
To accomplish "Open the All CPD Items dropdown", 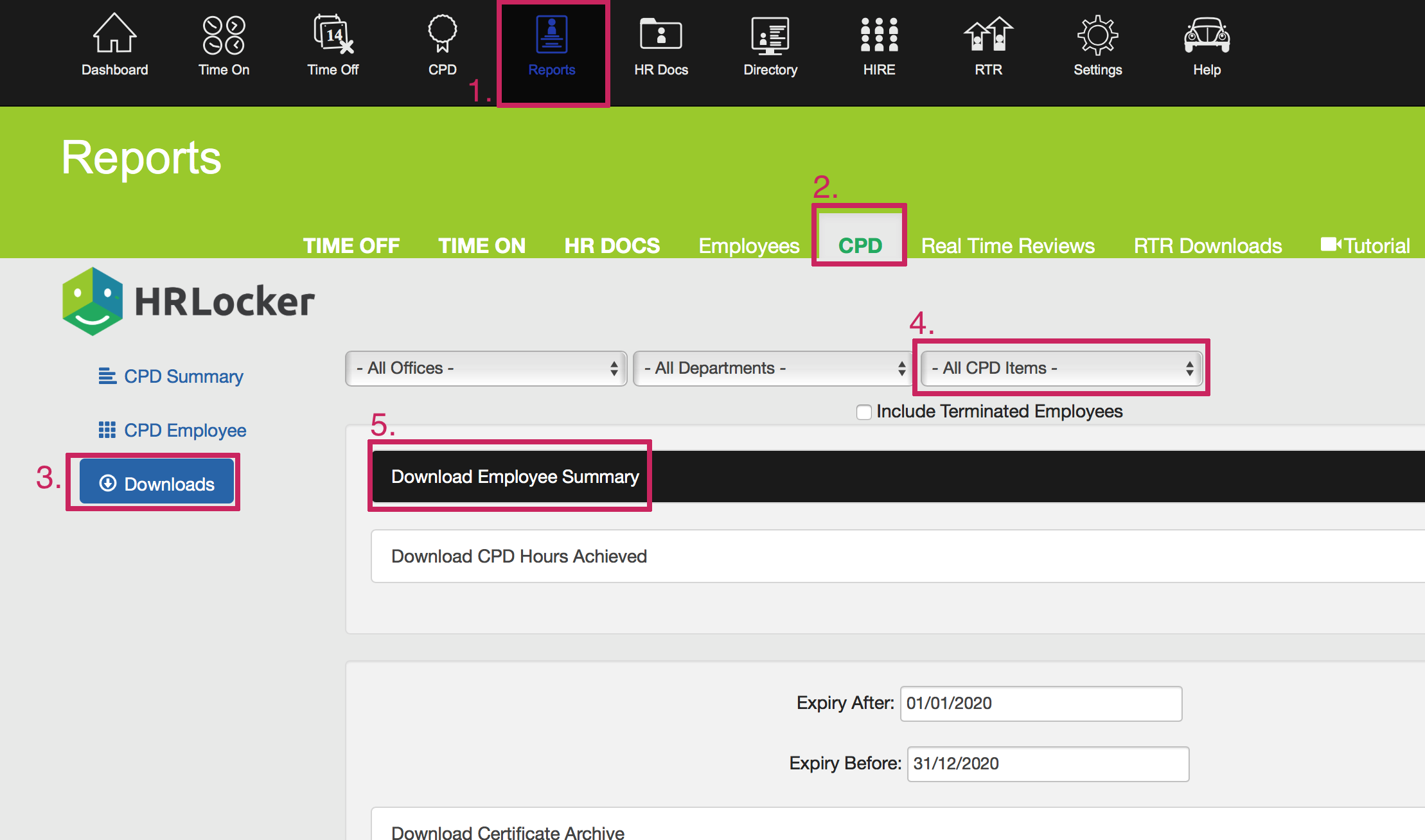I will [1061, 368].
